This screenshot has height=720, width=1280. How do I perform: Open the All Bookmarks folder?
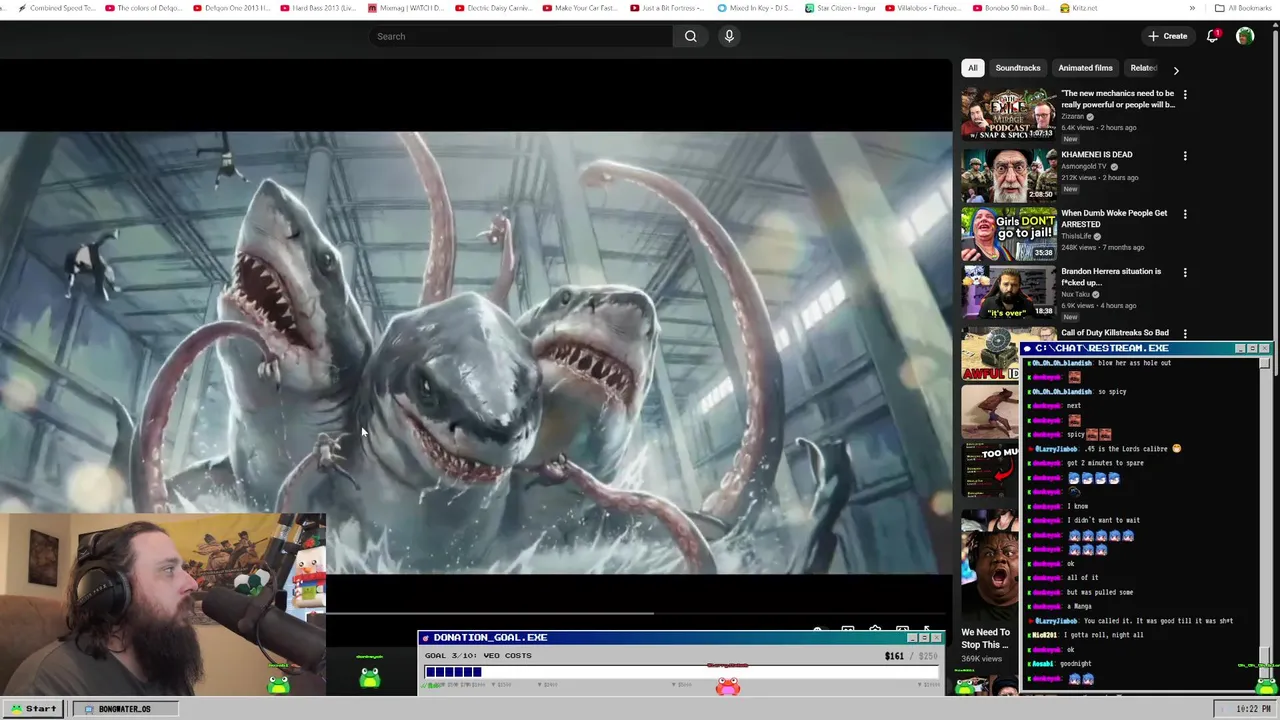click(x=1243, y=8)
